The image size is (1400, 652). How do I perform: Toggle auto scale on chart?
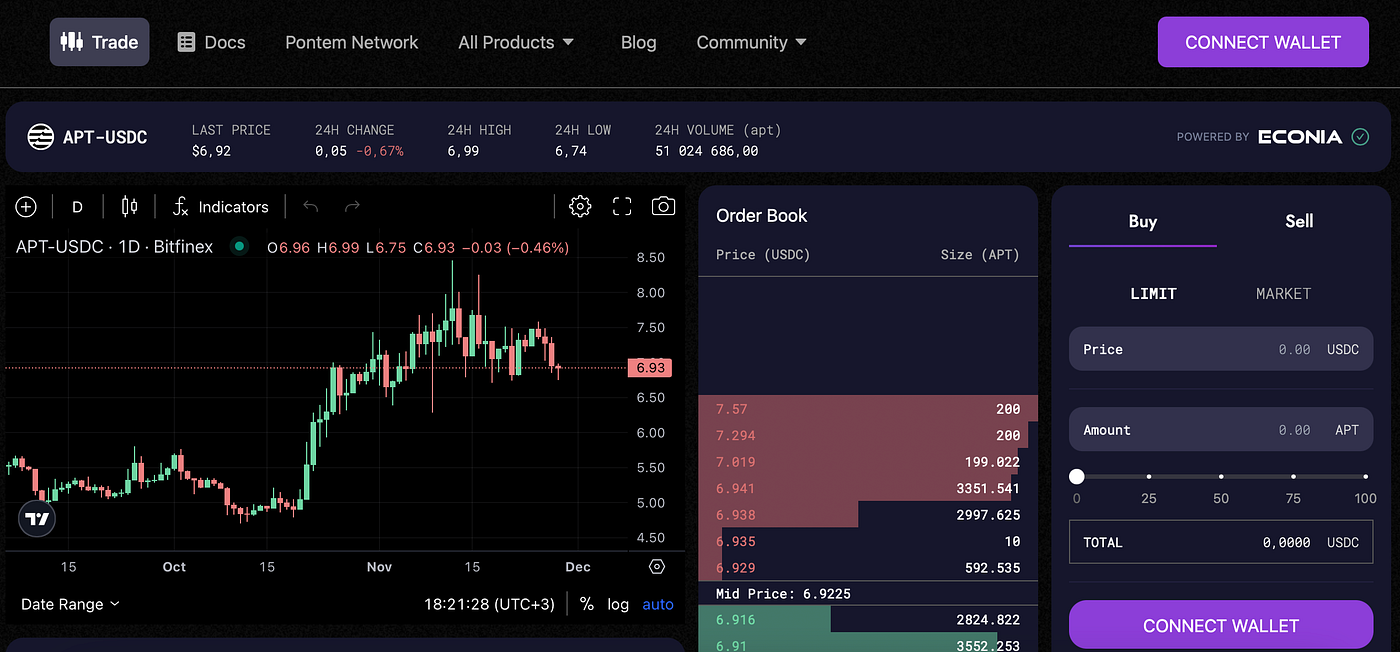tap(658, 604)
